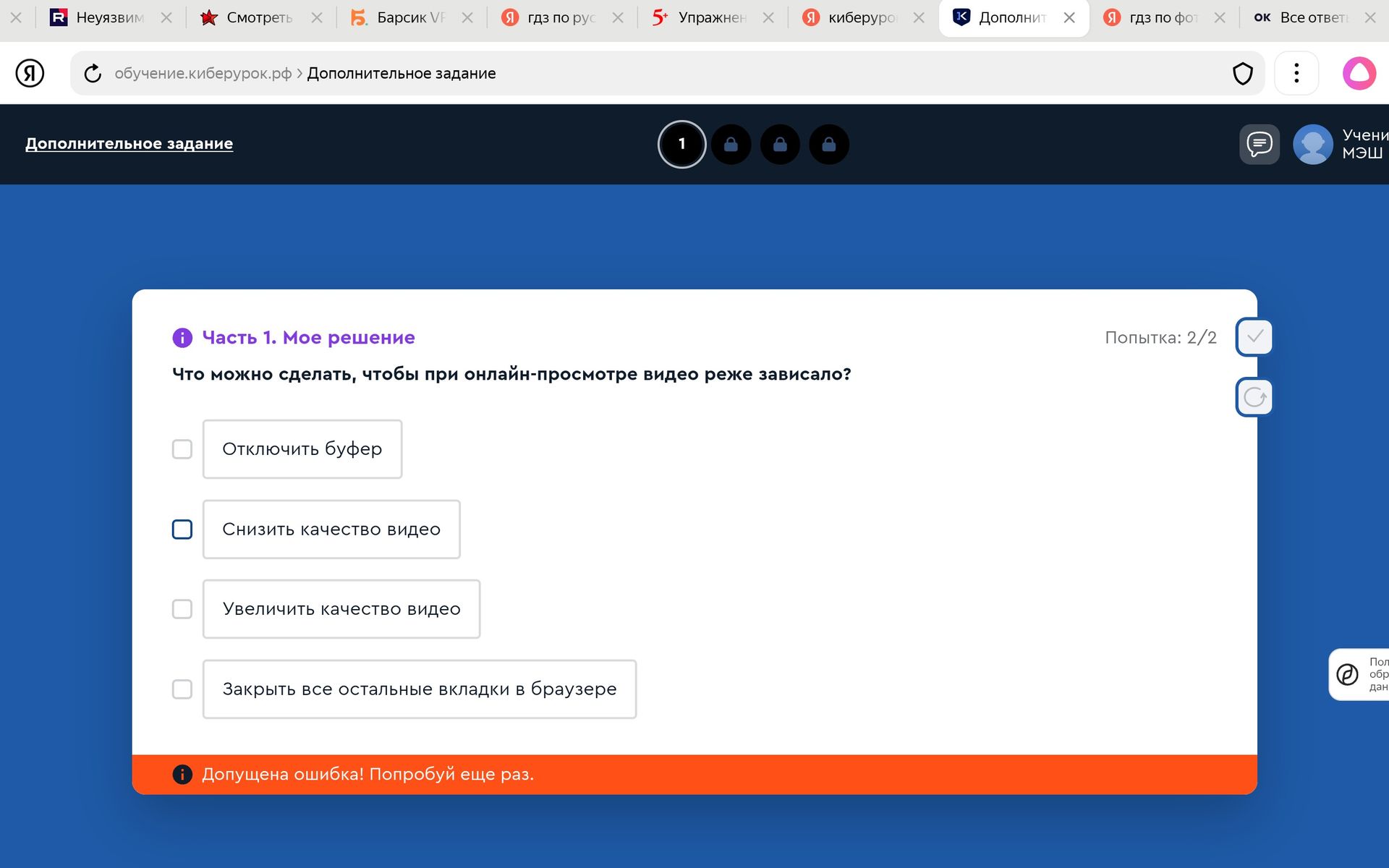1389x868 pixels.
Task: Open the chat messages icon
Action: point(1260,144)
